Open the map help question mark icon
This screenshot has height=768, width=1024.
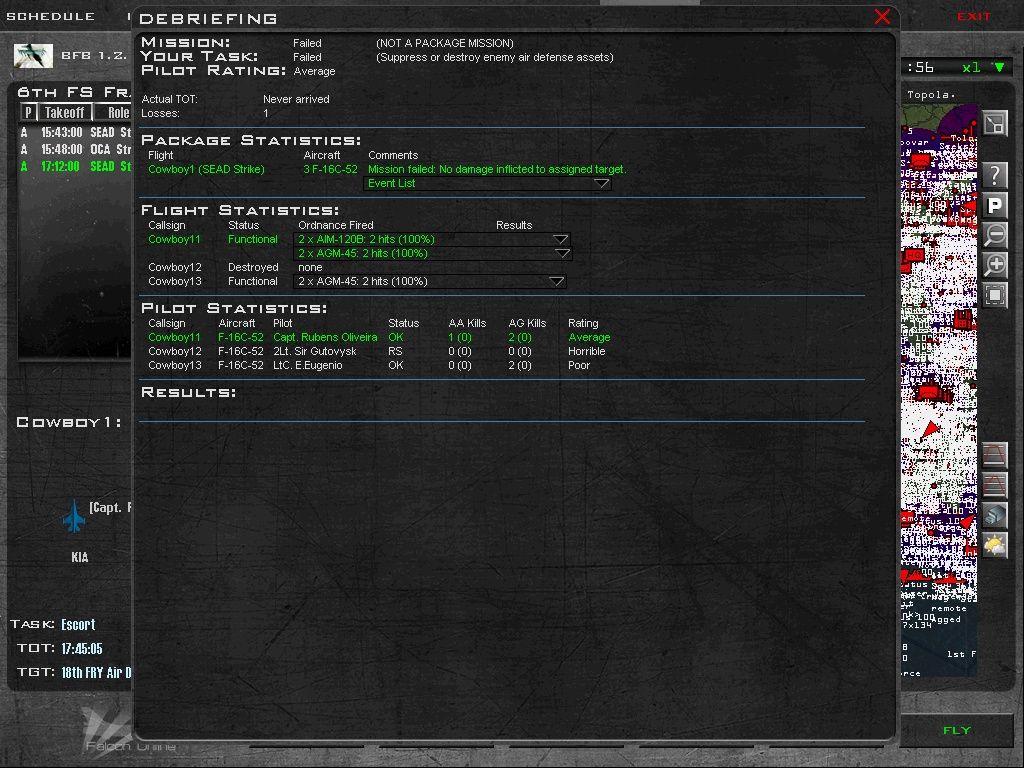pos(995,174)
